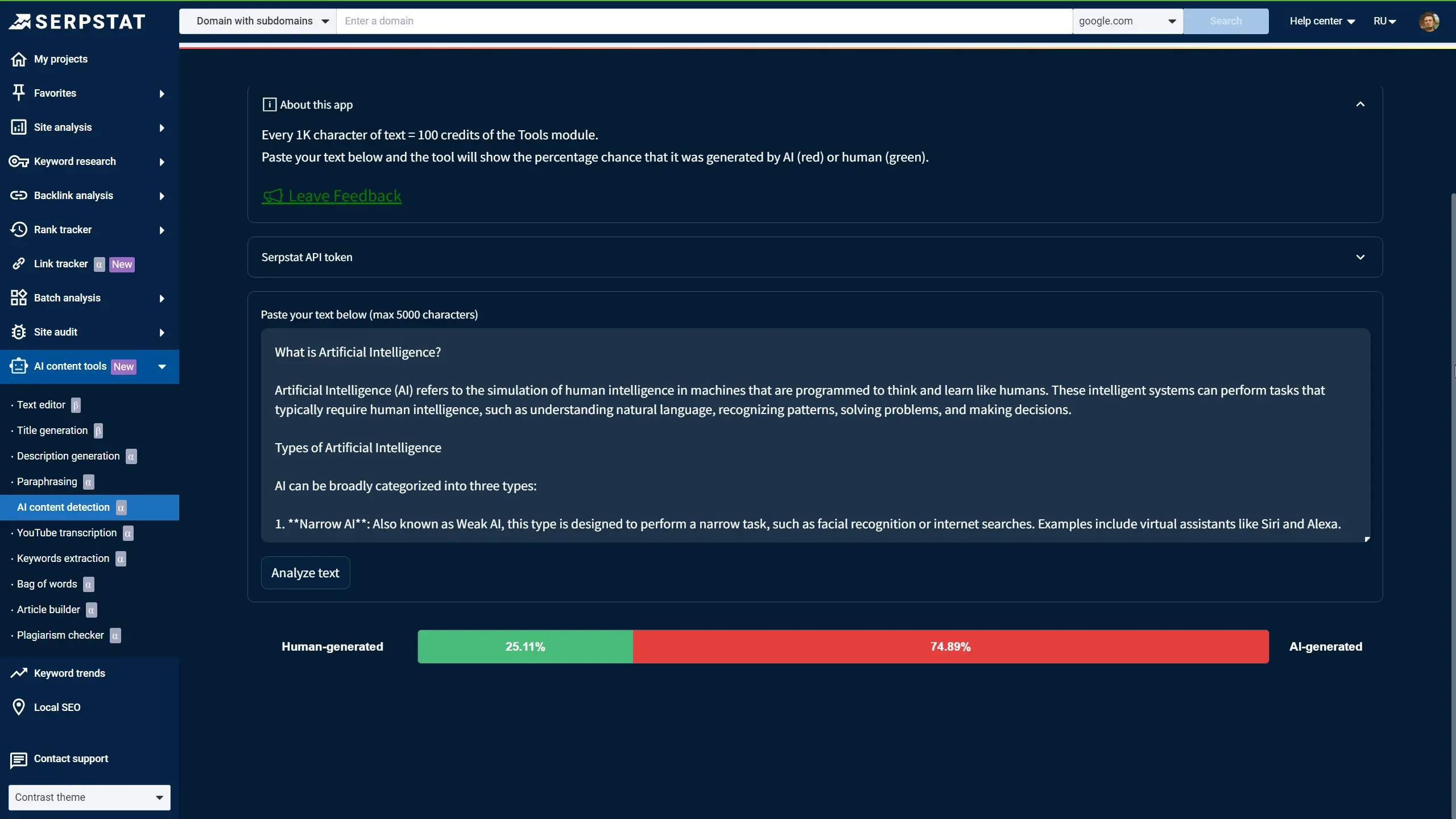Click the Contact support chat icon

click(19, 759)
